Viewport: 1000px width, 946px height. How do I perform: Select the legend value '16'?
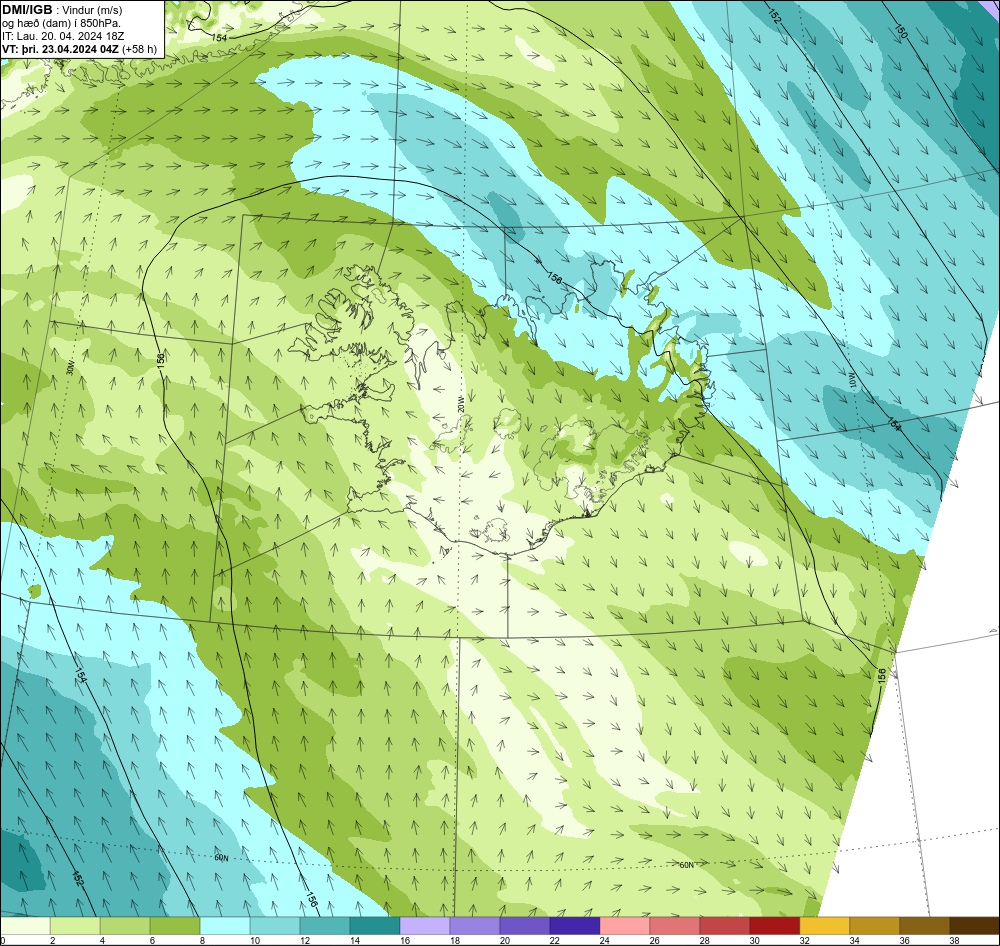tap(404, 940)
